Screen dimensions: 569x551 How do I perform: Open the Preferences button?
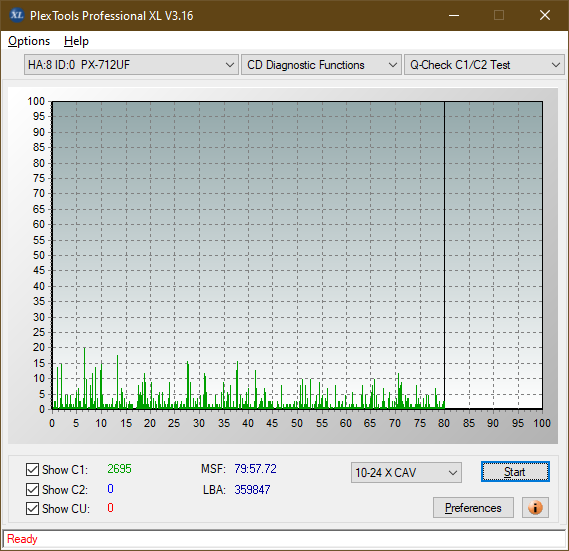473,507
